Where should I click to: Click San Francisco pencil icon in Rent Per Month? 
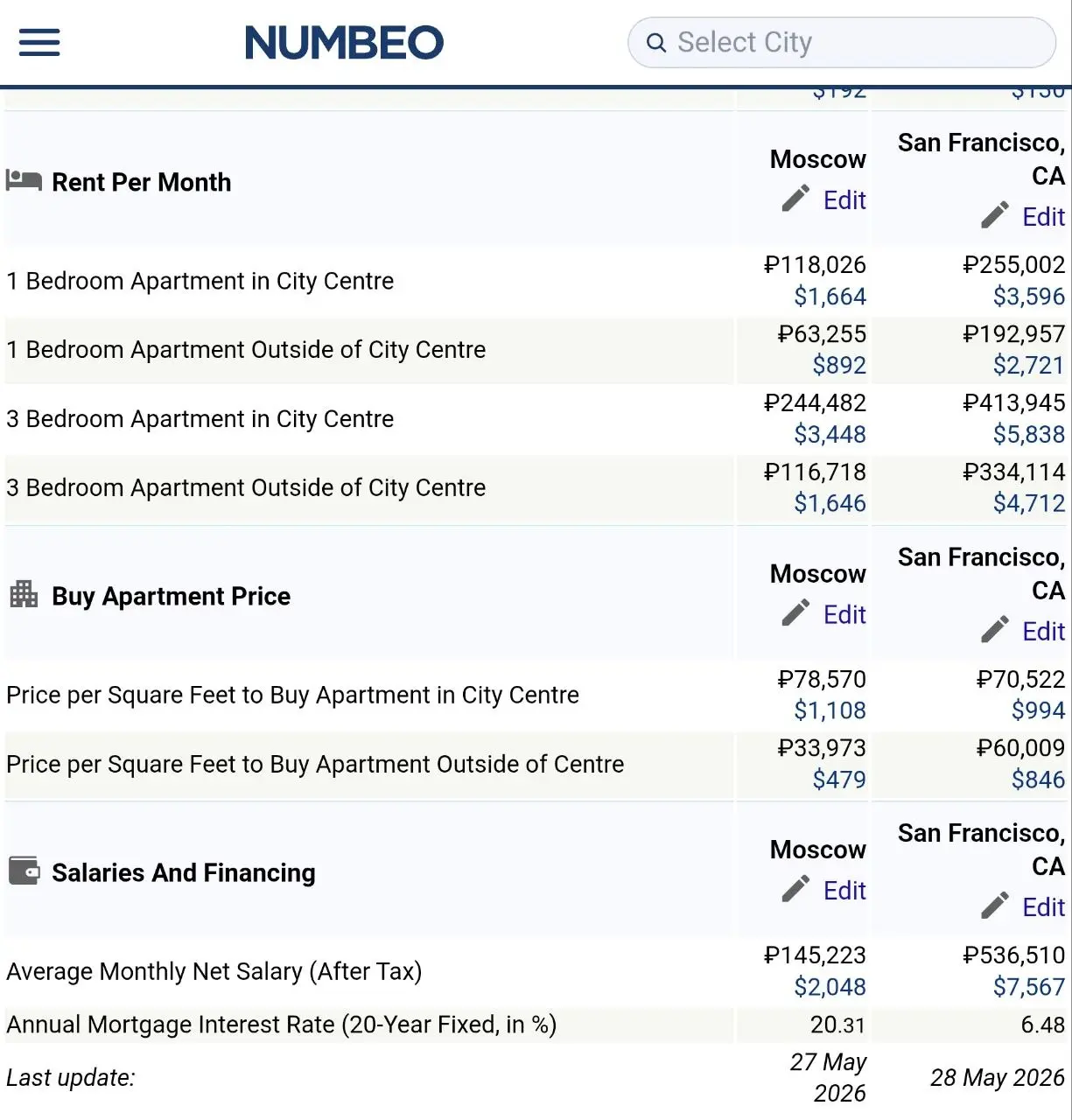tap(995, 215)
